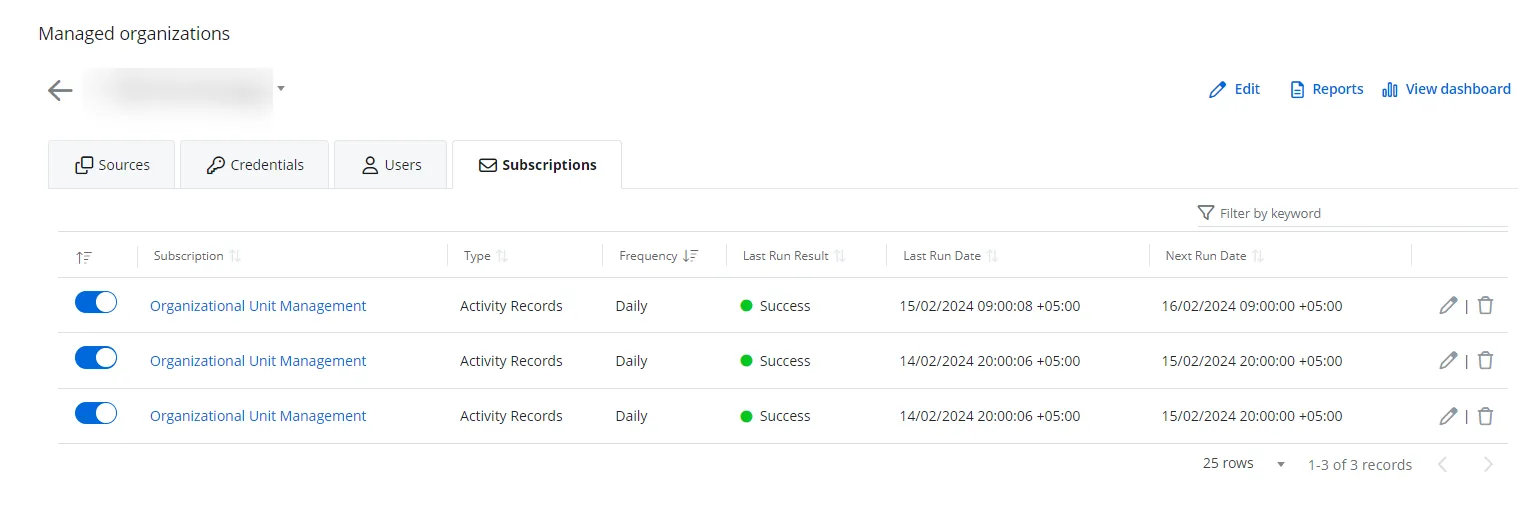
Task: Click the funnel filter icon
Action: (x=1206, y=213)
